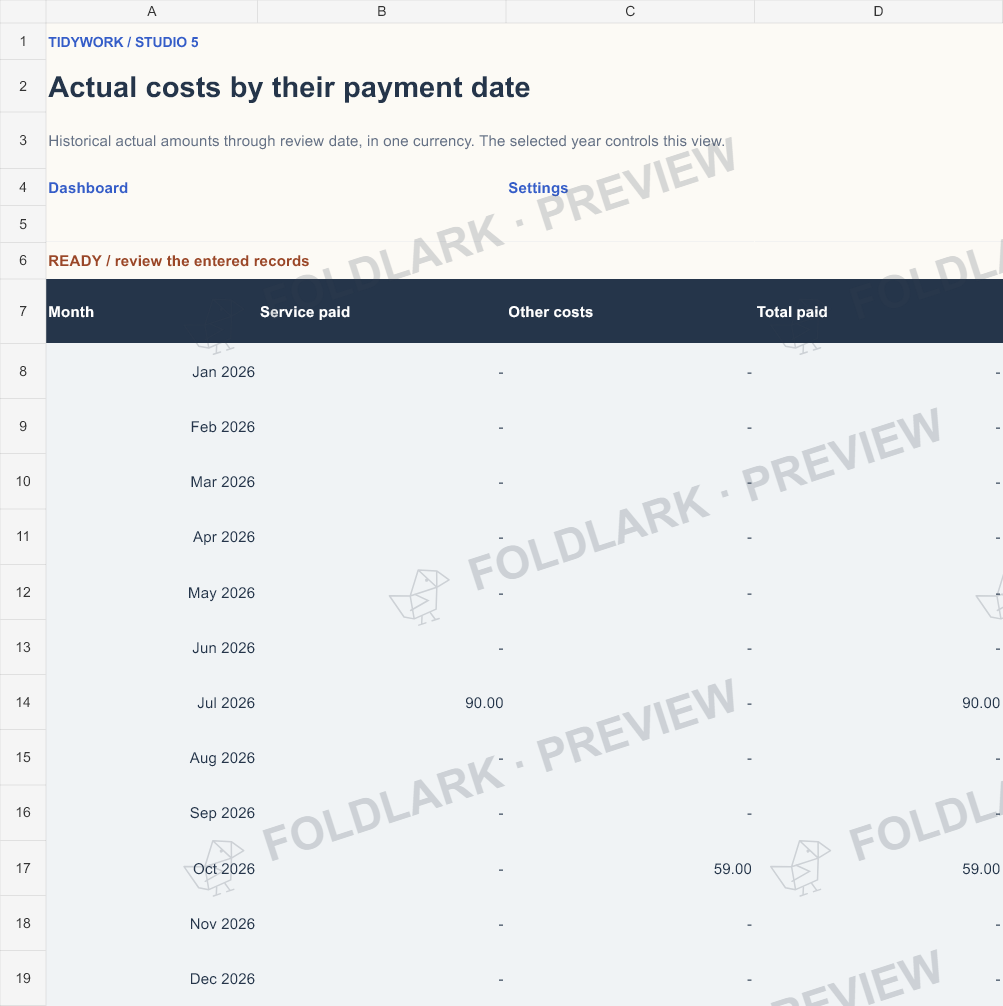This screenshot has width=1003, height=1006.
Task: Select the "Jul 2026" month cell
Action: (151, 703)
